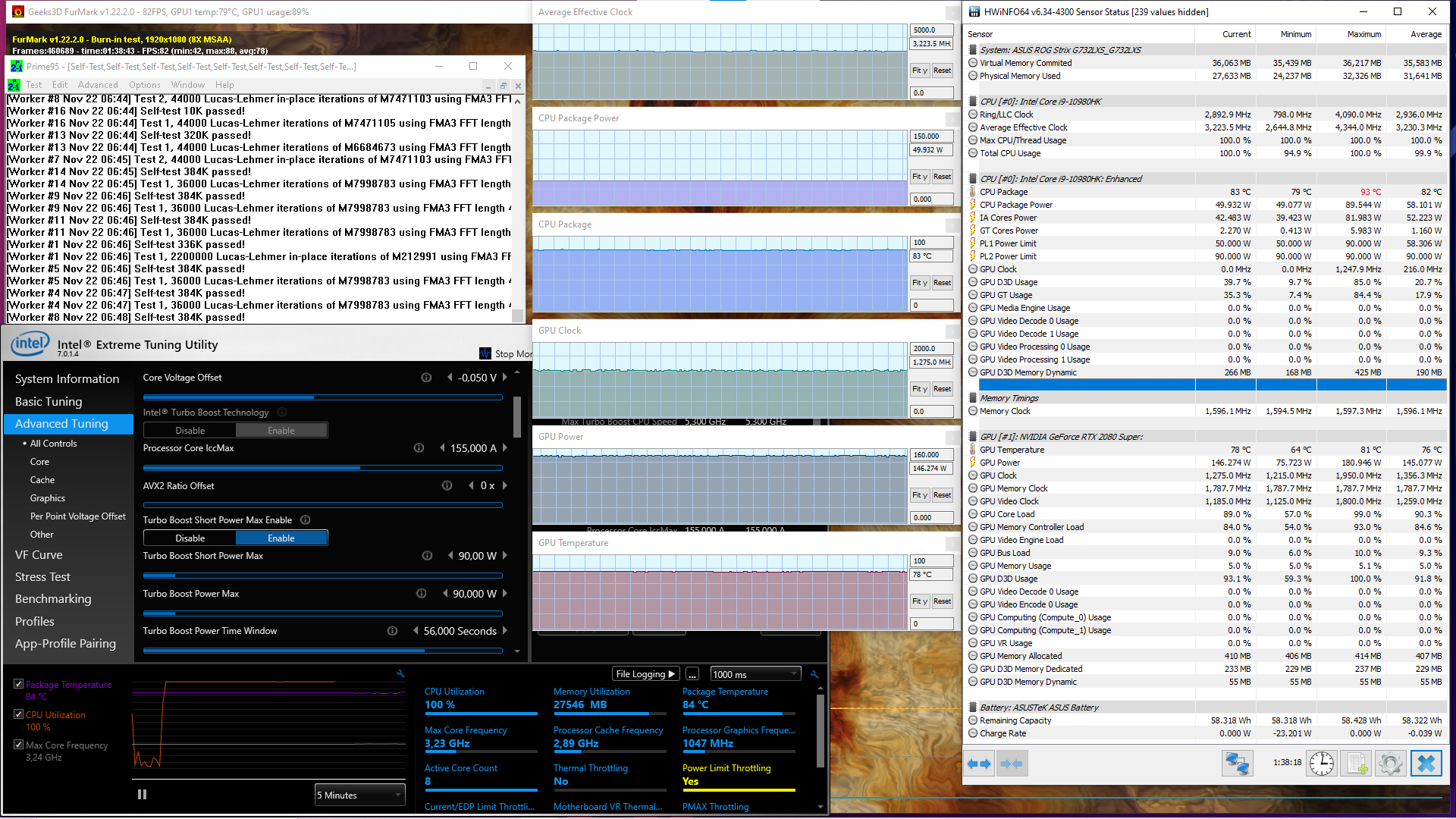
Task: Open System Information in XTU sidebar
Action: pyautogui.click(x=67, y=379)
